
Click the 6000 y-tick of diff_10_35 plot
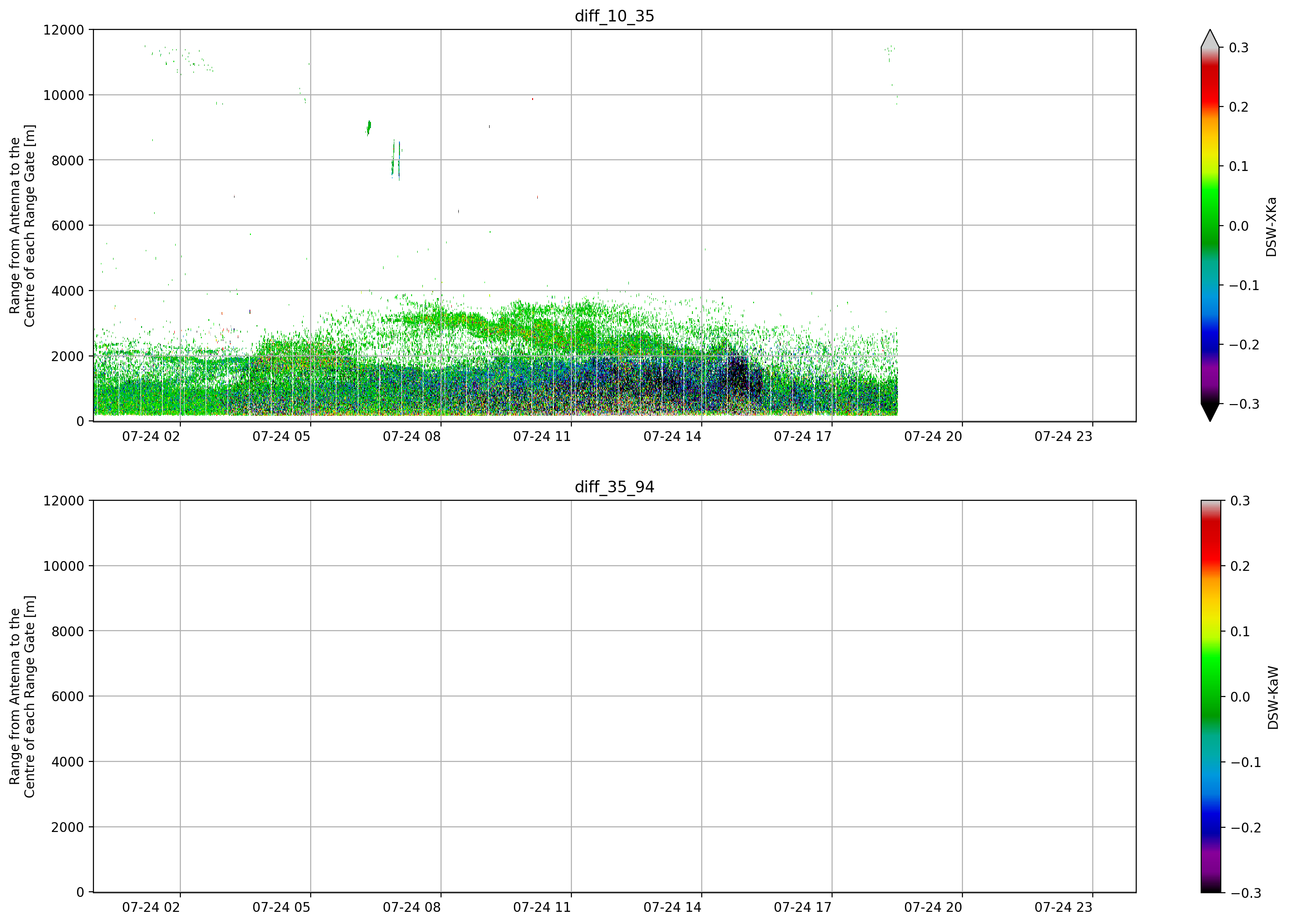68,226
